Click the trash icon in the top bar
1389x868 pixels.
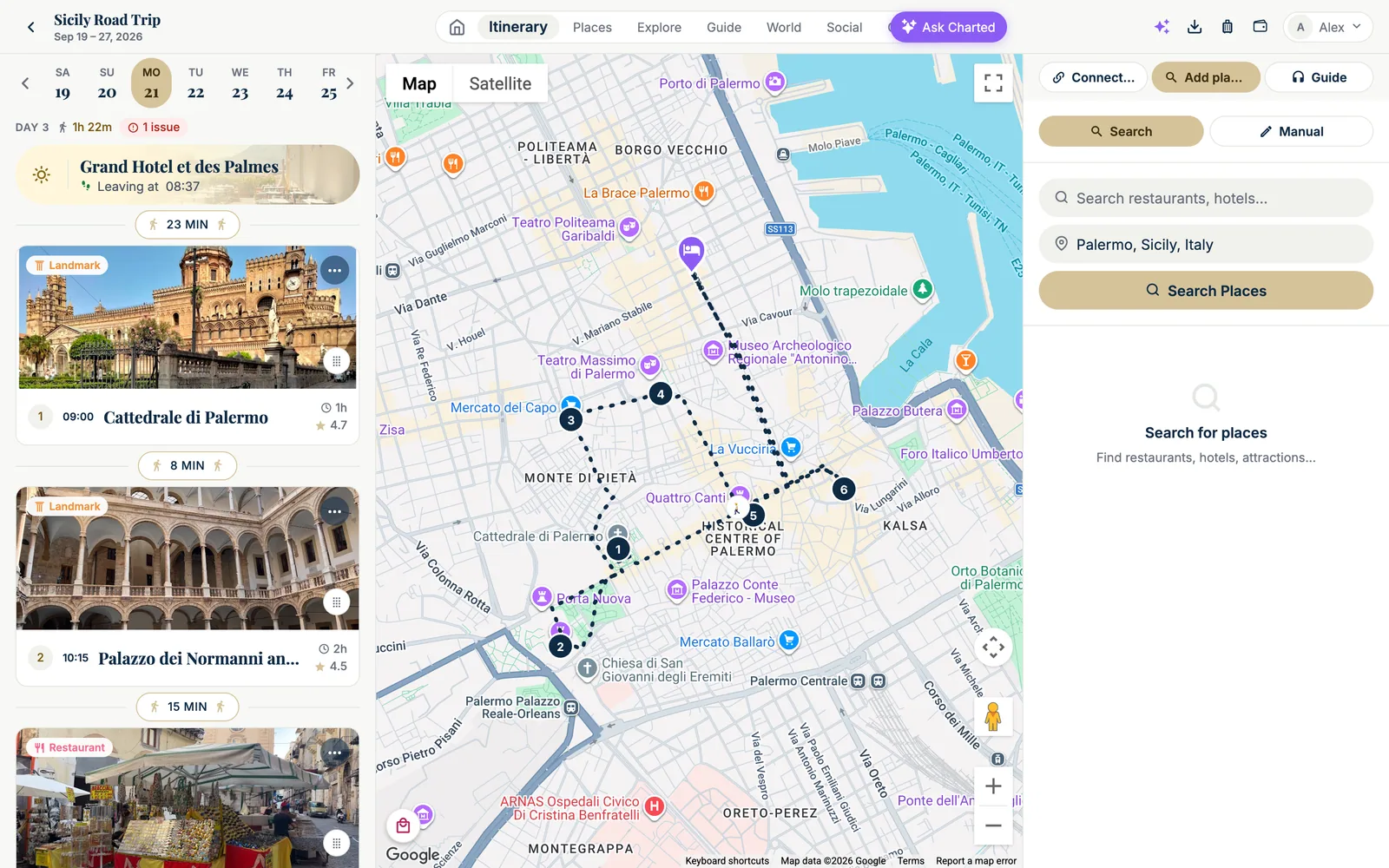tap(1227, 27)
